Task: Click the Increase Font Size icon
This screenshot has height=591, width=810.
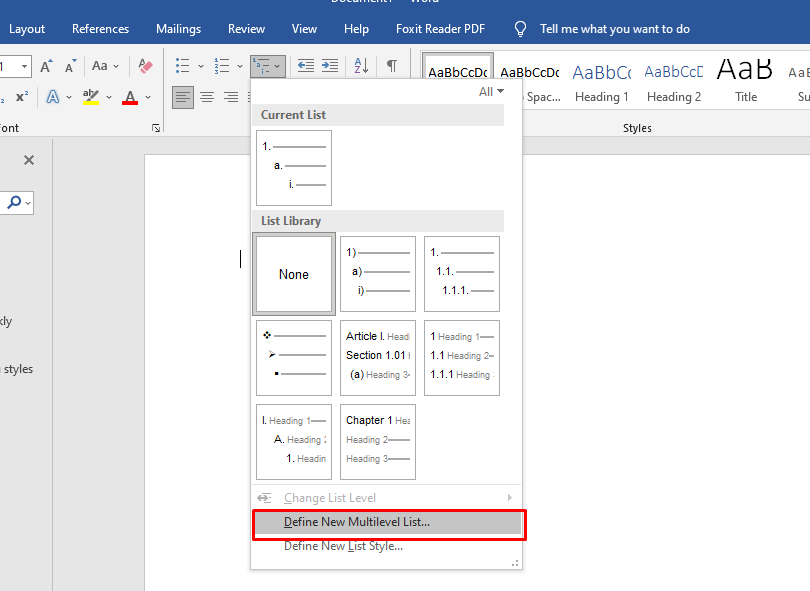Action: pos(46,66)
